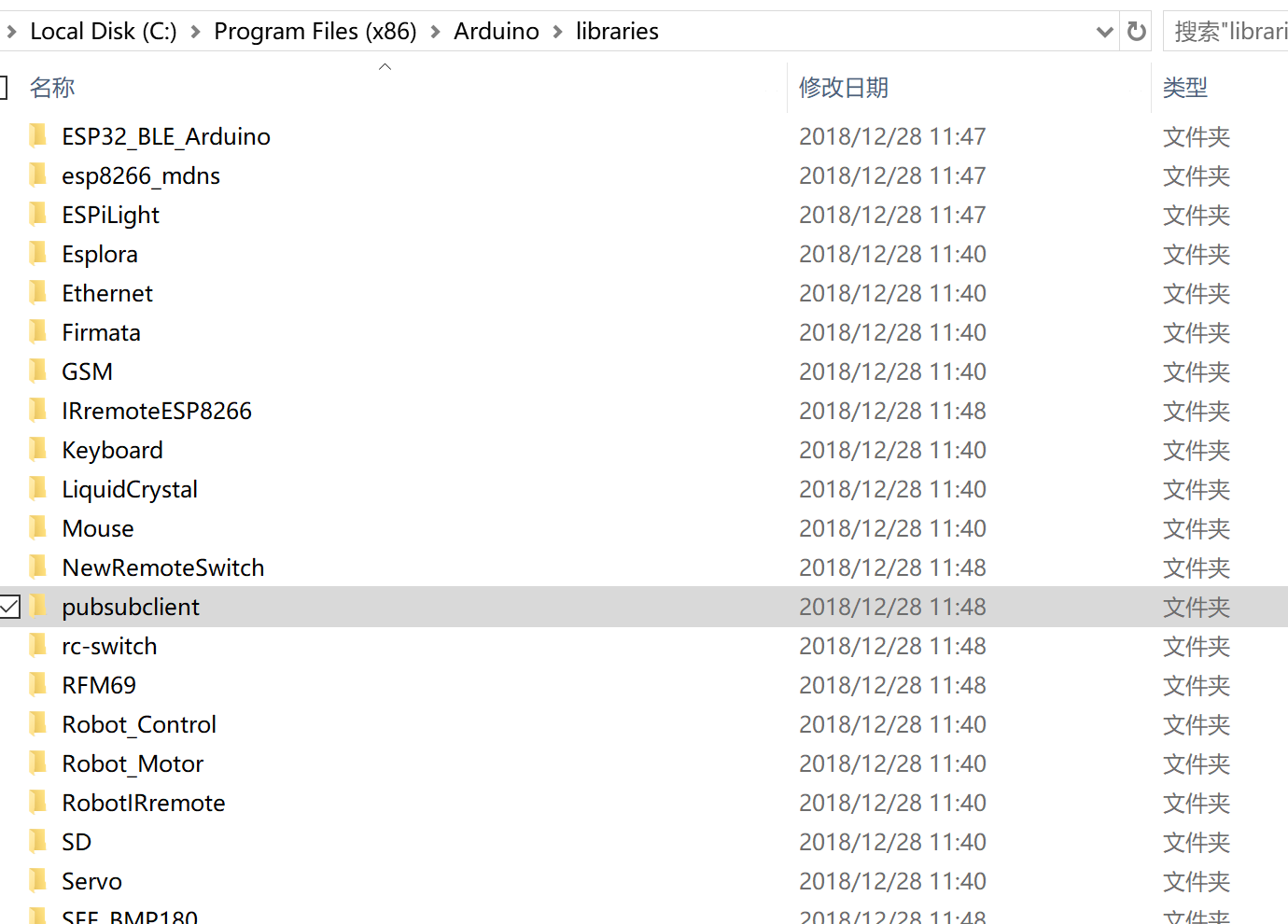Screen dimensions: 1288x924
Task: Select the LiquidCrystal folder icon
Action: (37, 488)
